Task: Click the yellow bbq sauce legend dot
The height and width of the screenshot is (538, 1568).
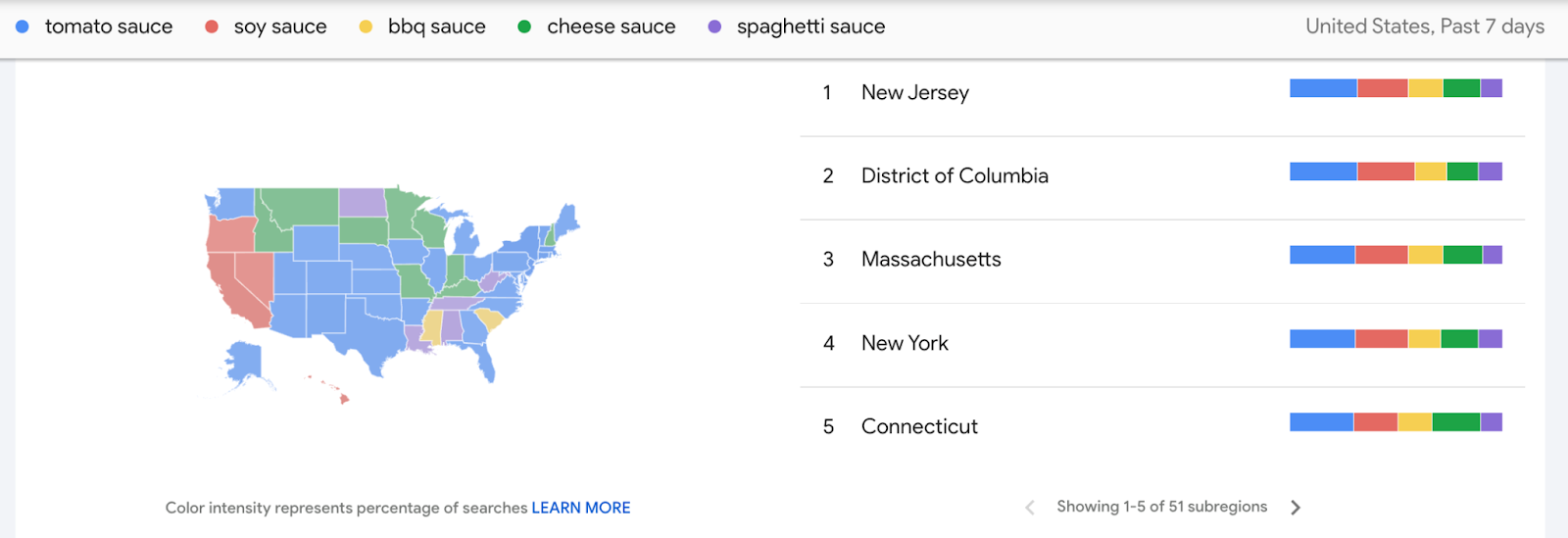Action: click(366, 26)
